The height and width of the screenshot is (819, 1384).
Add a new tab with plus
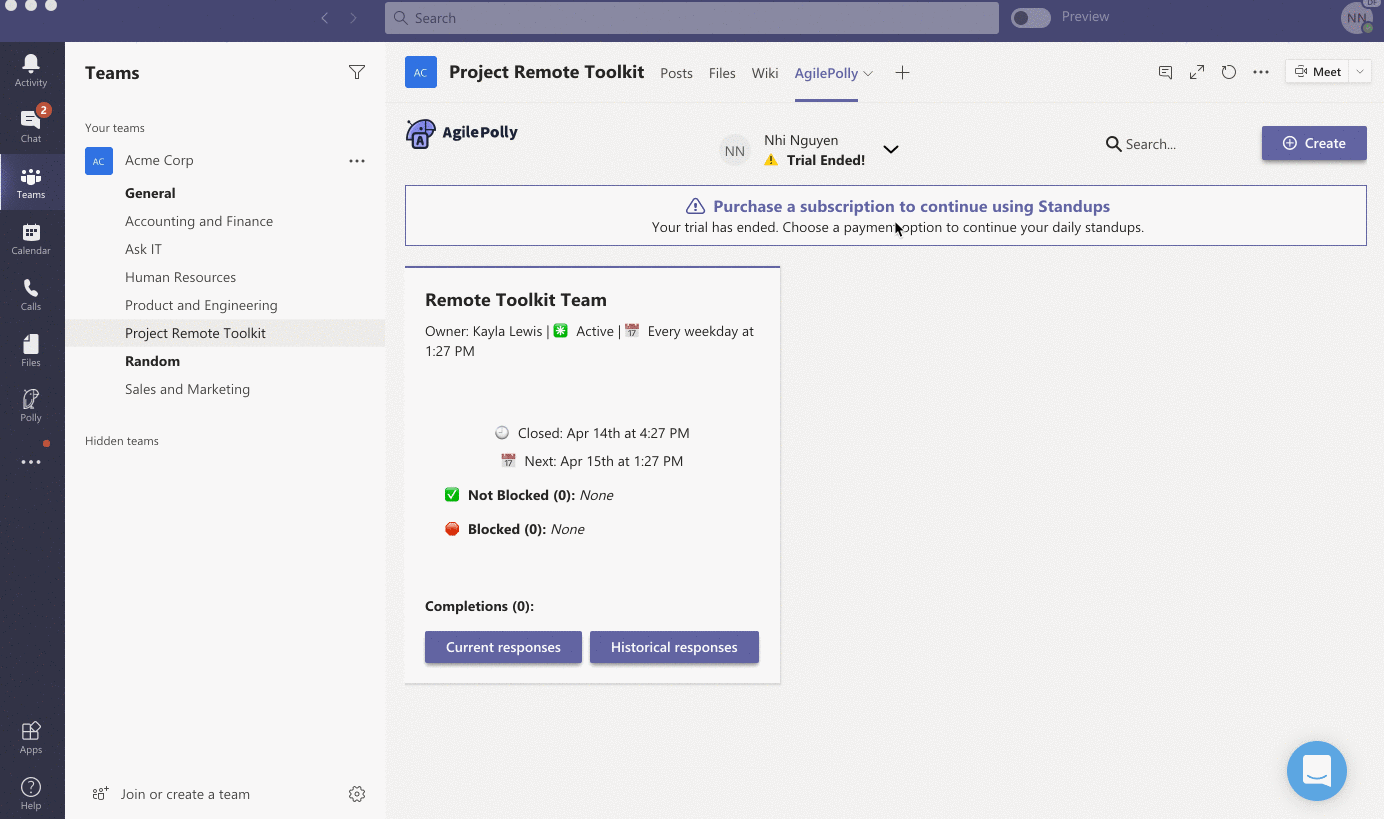click(x=902, y=73)
